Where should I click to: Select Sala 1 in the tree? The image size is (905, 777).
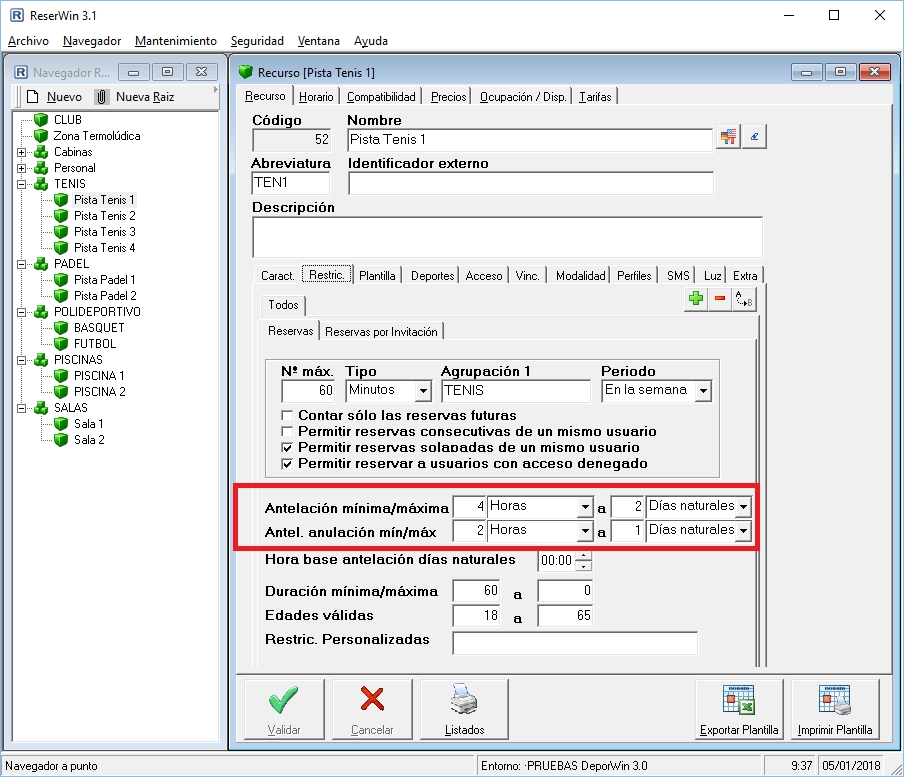point(88,424)
